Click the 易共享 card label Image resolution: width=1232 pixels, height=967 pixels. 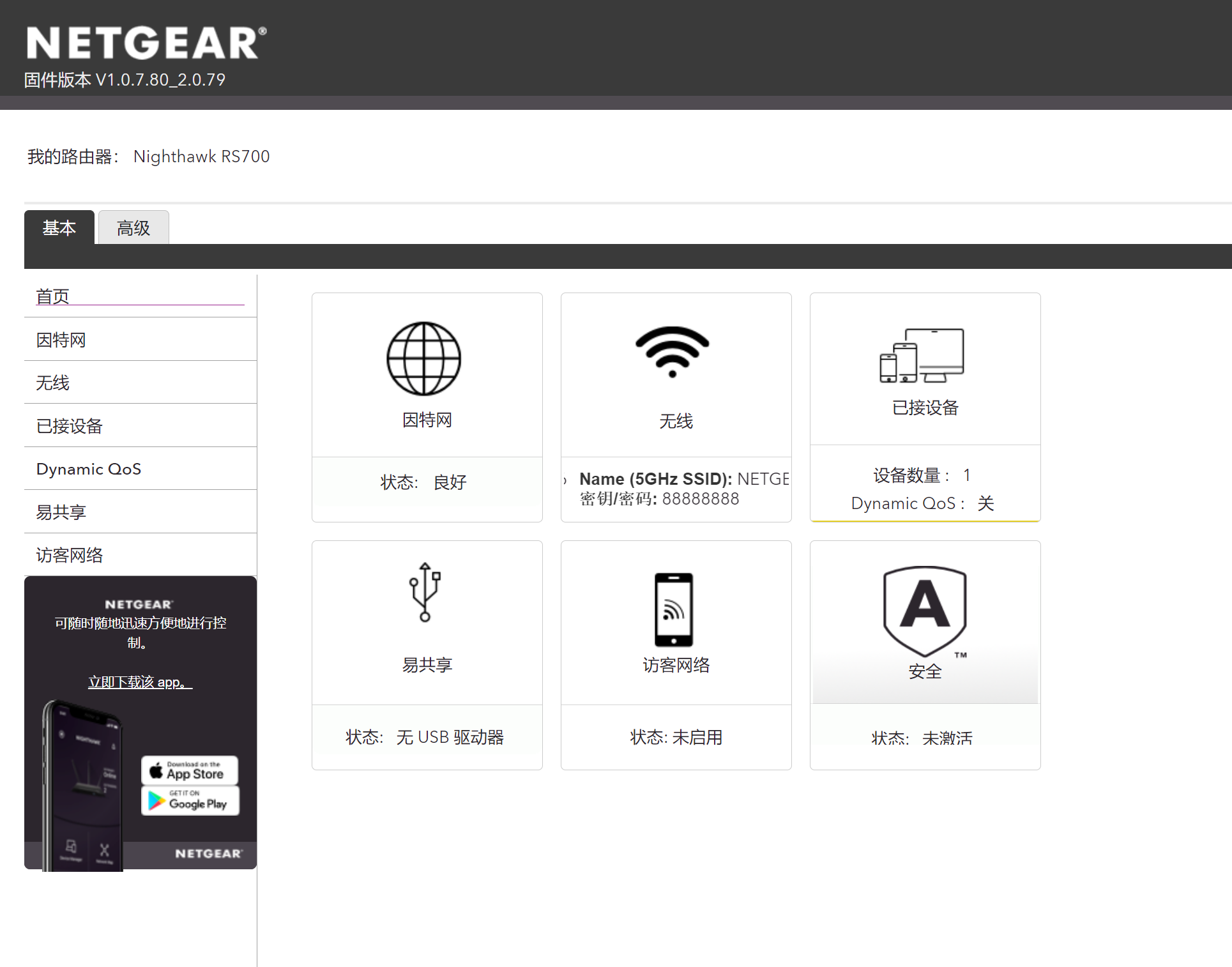[x=427, y=665]
